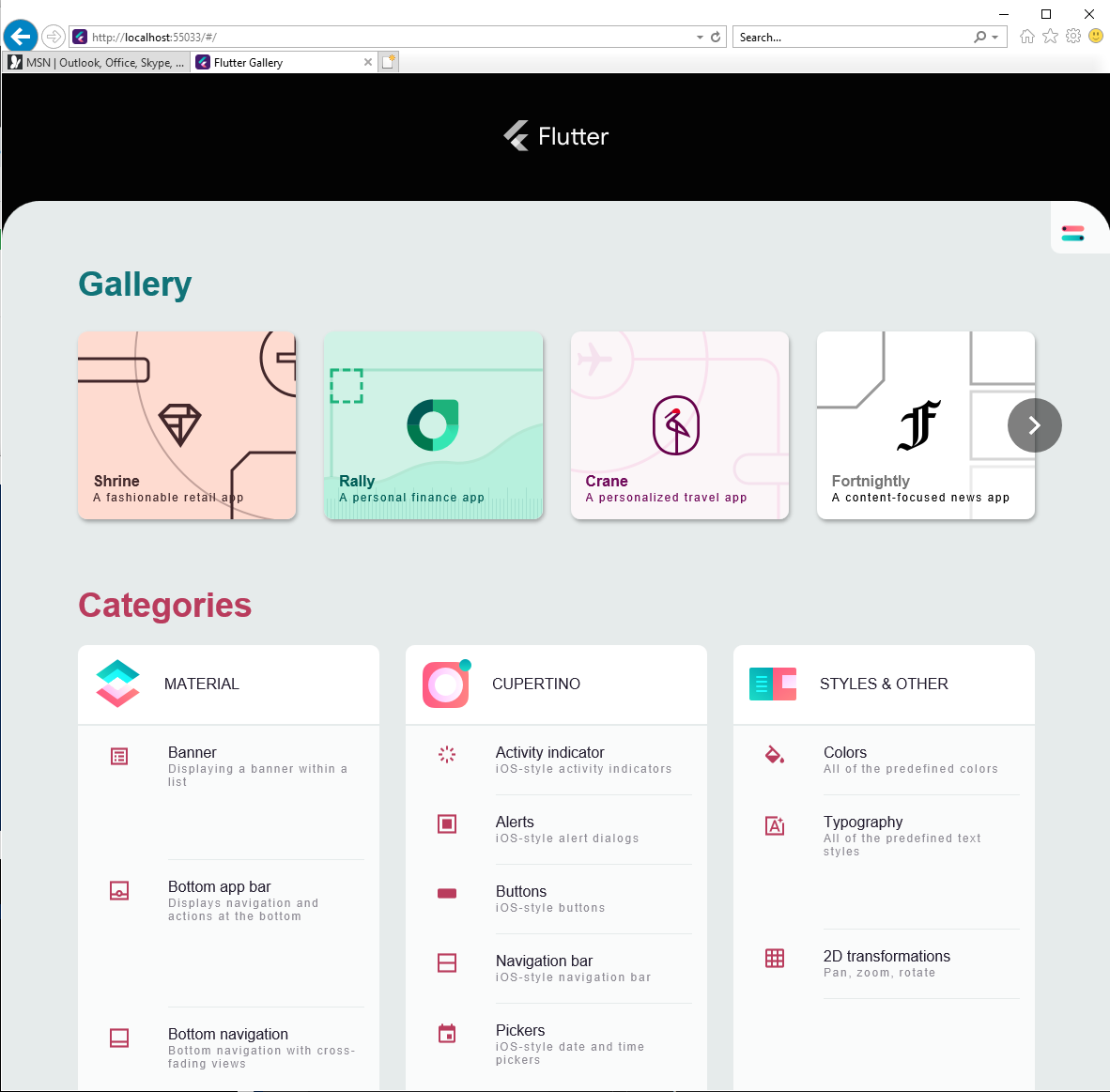
Task: Open the Banner demo
Action: (228, 792)
